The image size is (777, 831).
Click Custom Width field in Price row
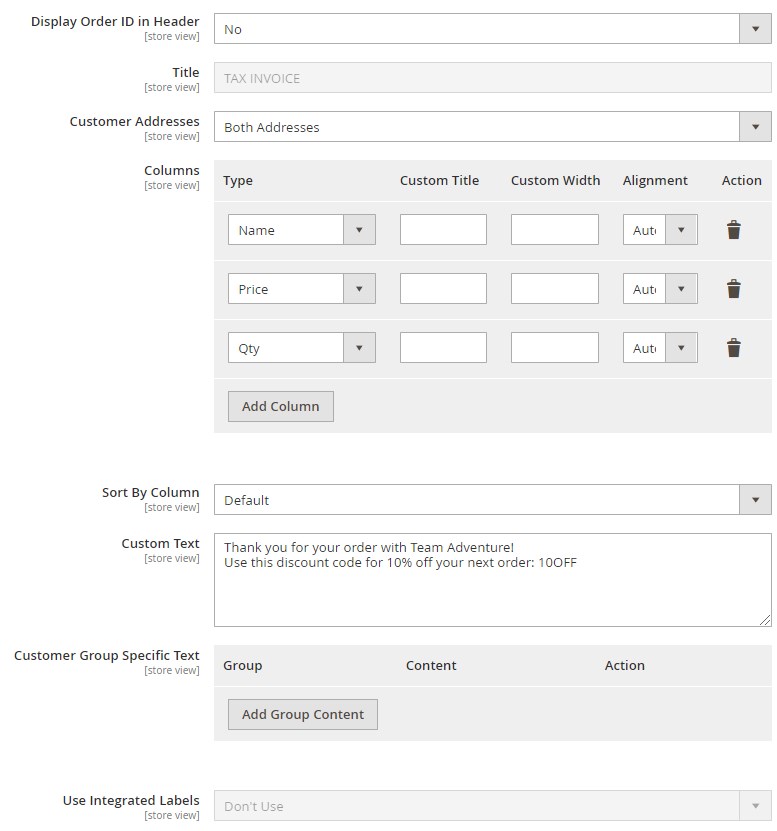pyautogui.click(x=554, y=289)
